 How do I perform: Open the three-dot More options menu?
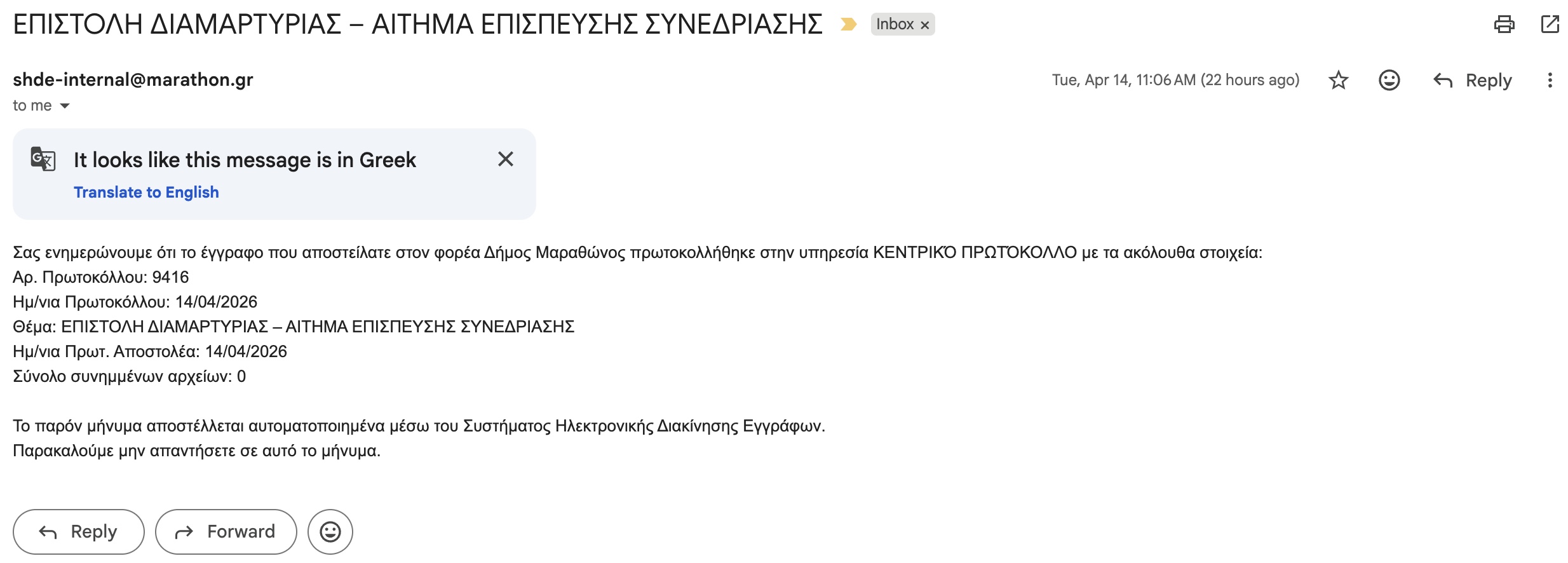click(x=1550, y=80)
